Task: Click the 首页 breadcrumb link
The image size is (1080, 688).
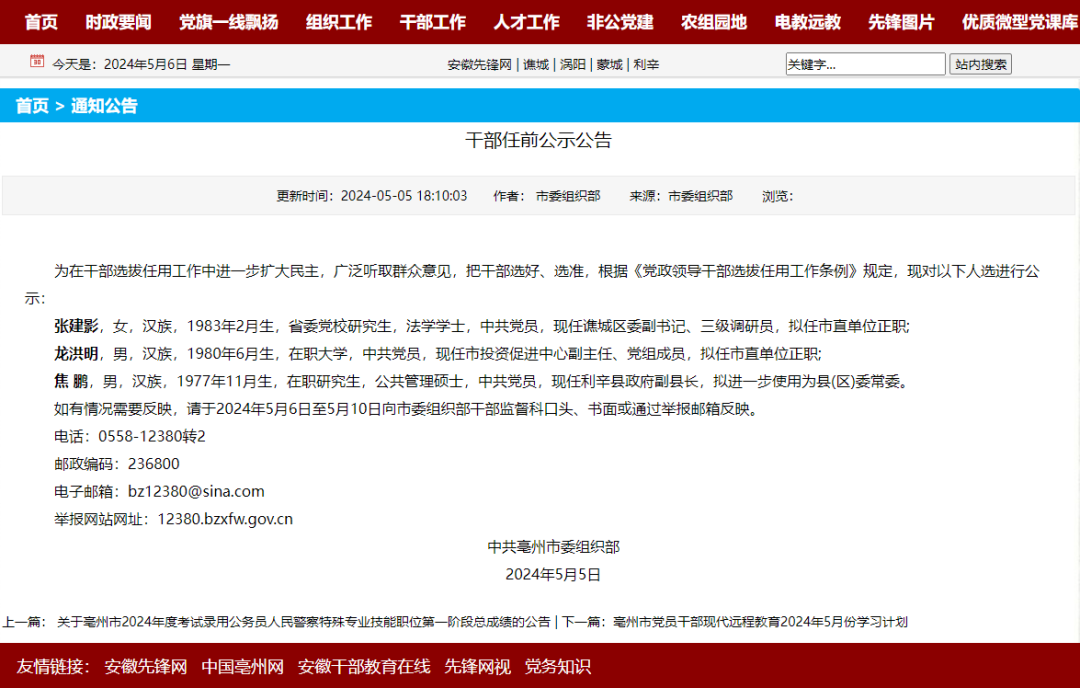Action: click(32, 106)
